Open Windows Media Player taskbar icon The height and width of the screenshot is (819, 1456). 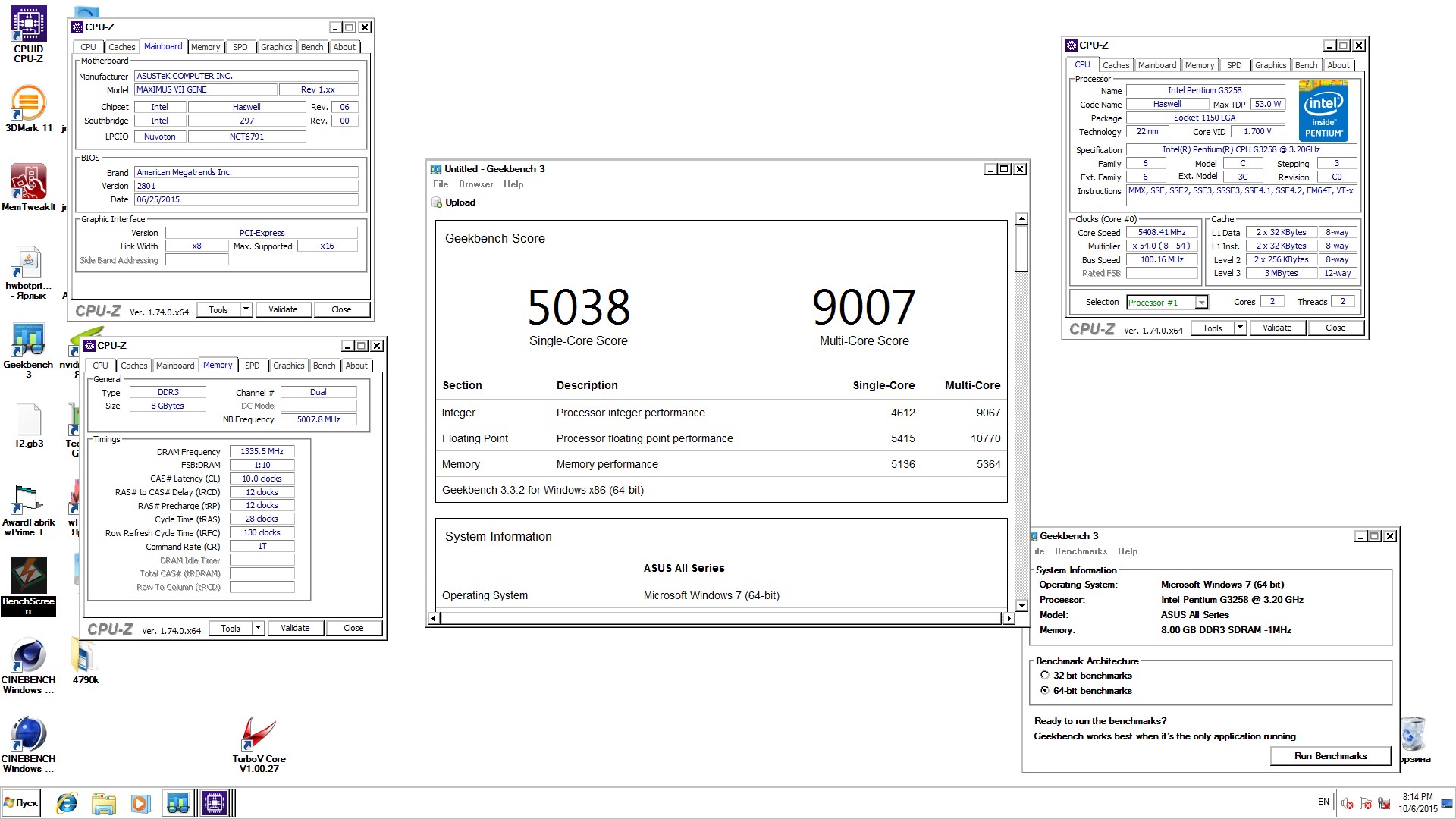[140, 803]
